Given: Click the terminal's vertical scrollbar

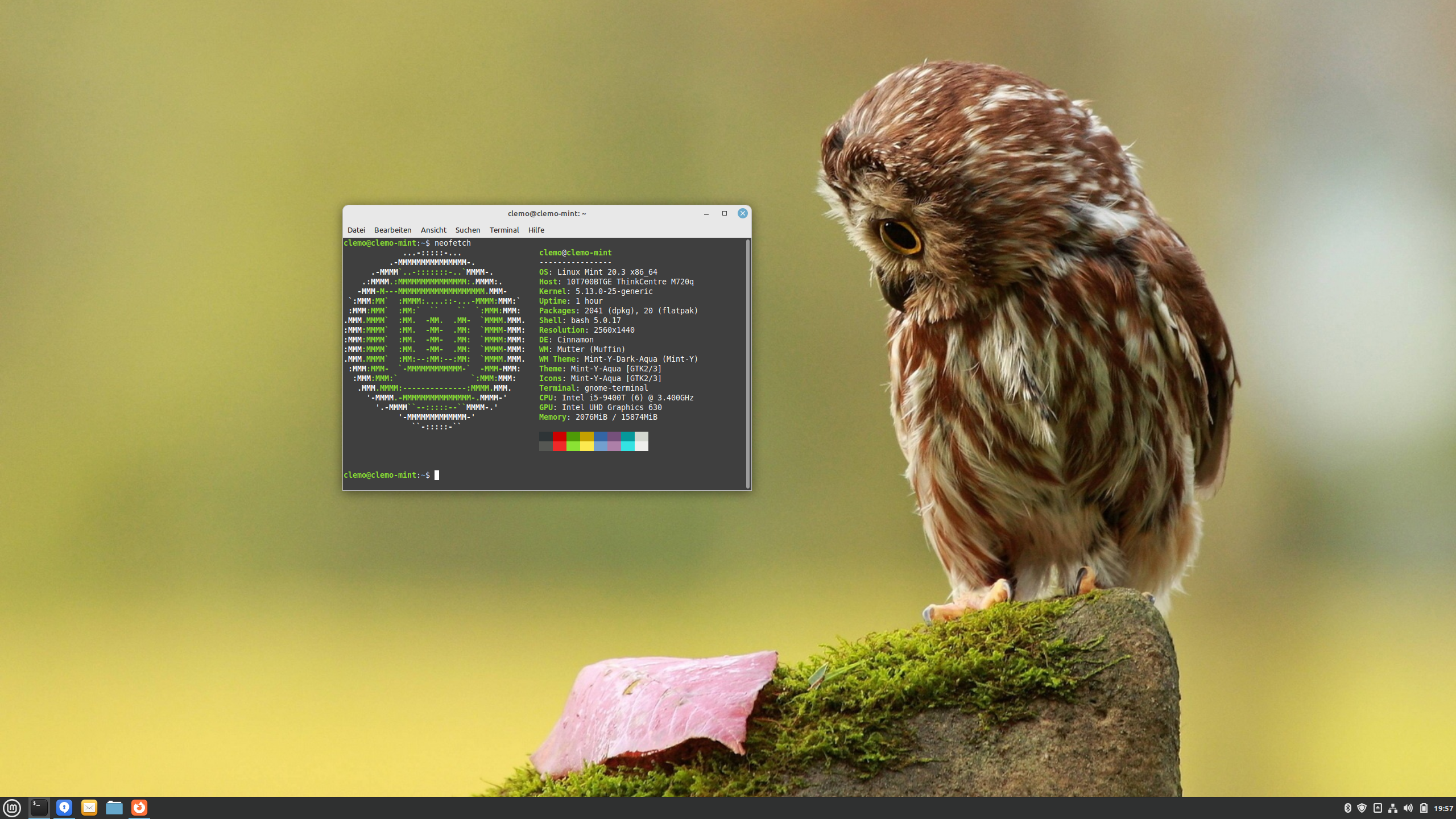Looking at the screenshot, I should coord(747,364).
